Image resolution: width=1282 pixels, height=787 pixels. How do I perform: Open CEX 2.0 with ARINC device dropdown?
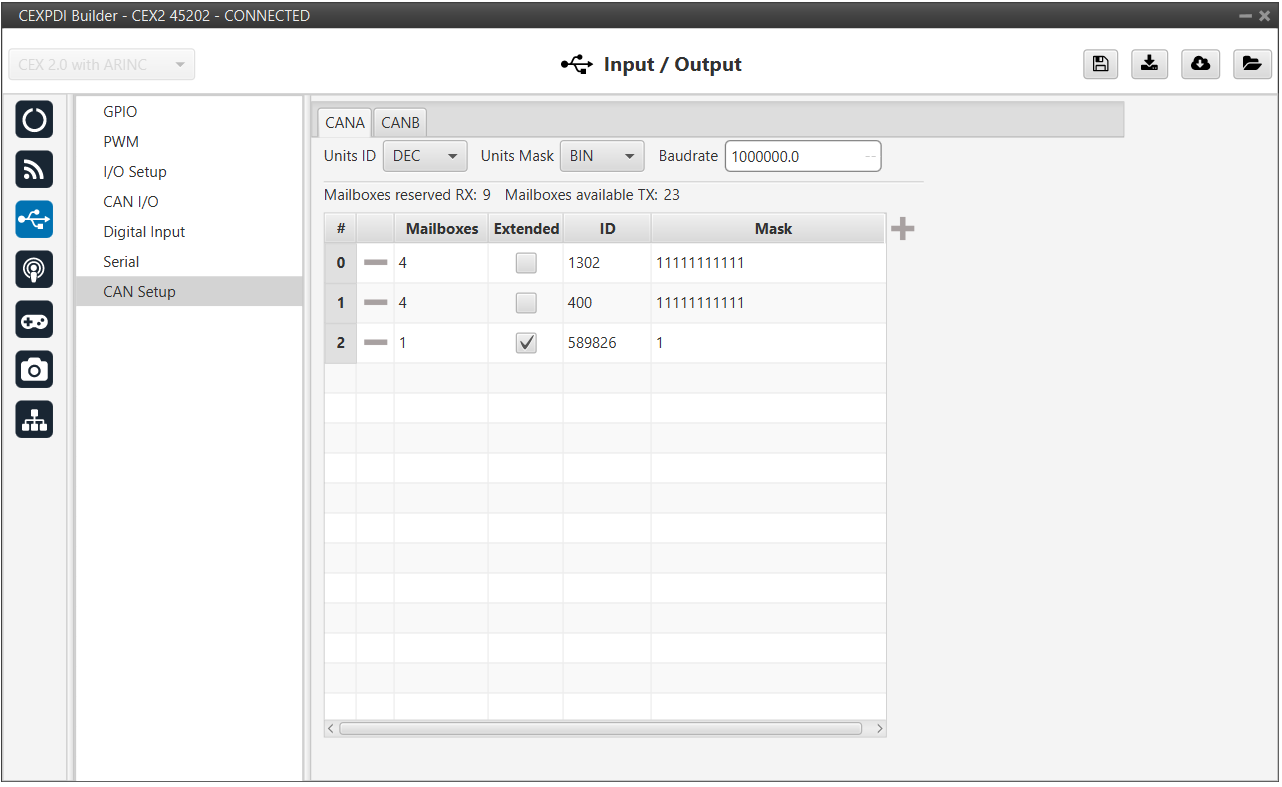[x=101, y=65]
